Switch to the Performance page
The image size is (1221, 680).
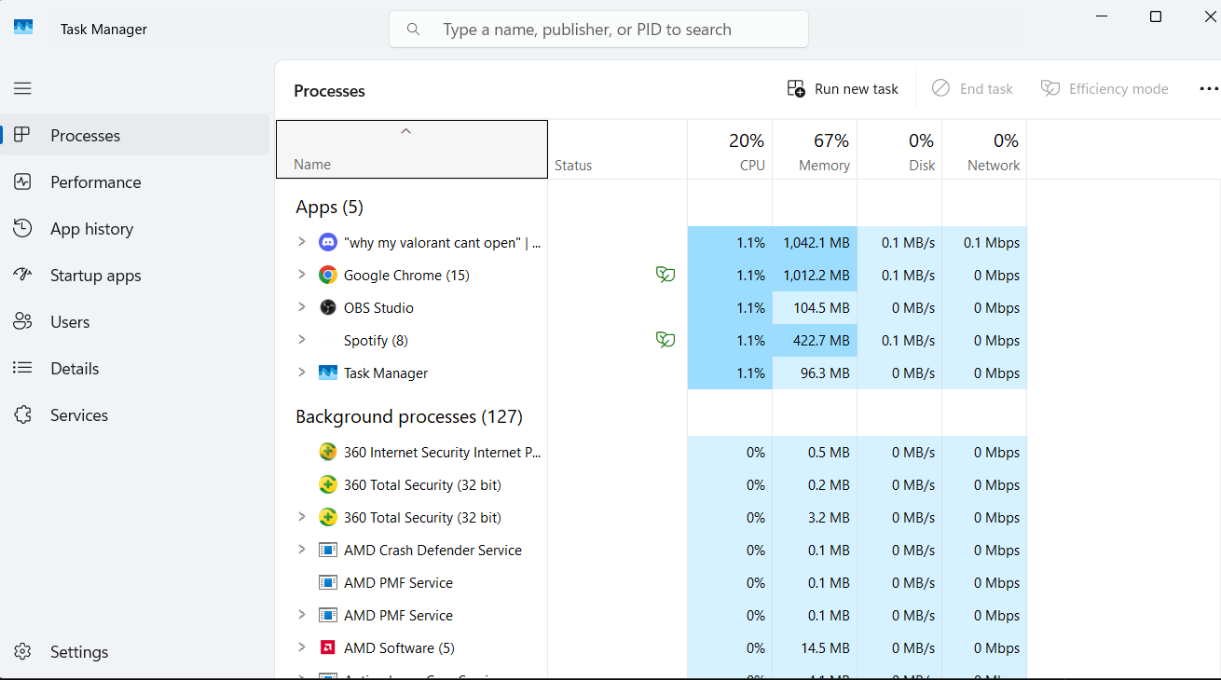click(x=95, y=182)
